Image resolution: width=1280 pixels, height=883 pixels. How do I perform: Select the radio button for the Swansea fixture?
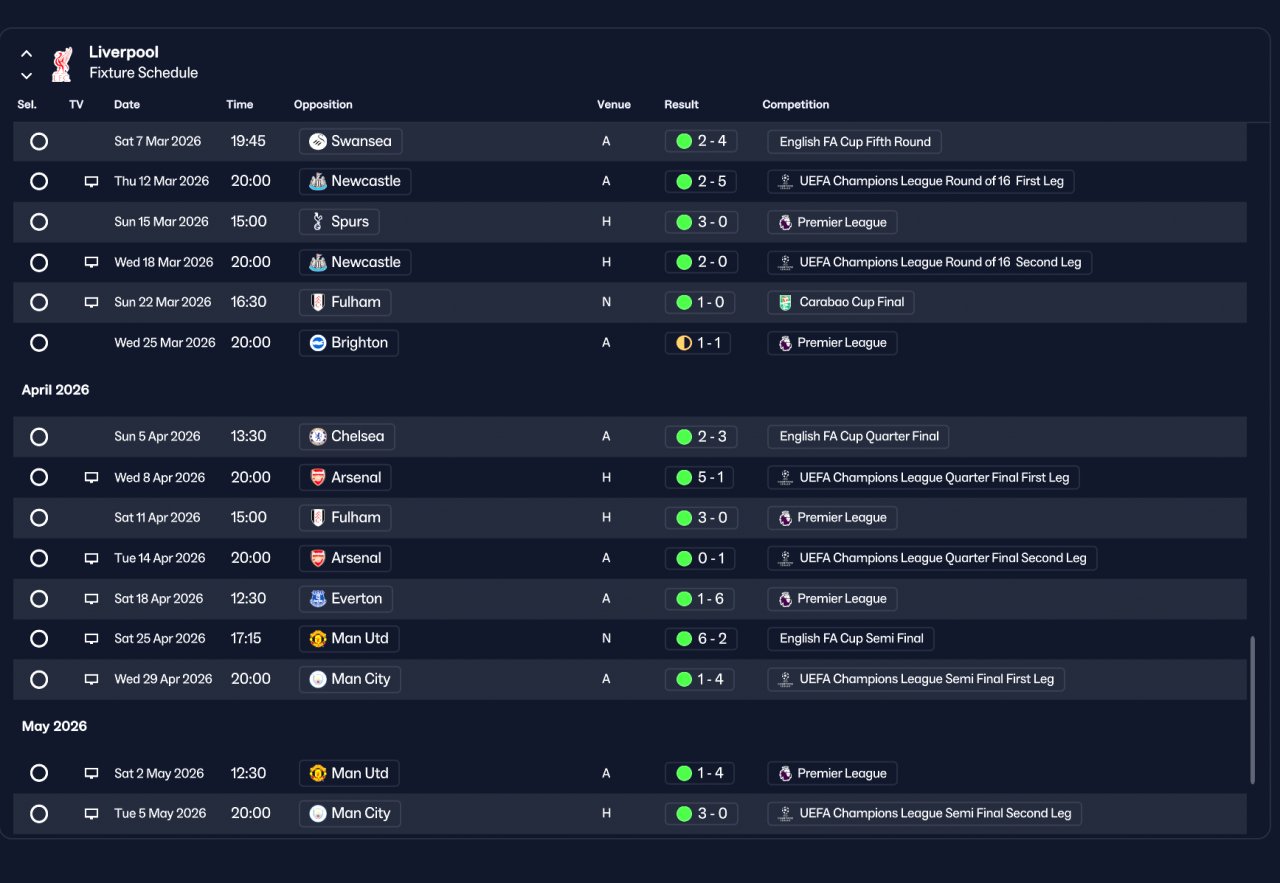pos(39,141)
